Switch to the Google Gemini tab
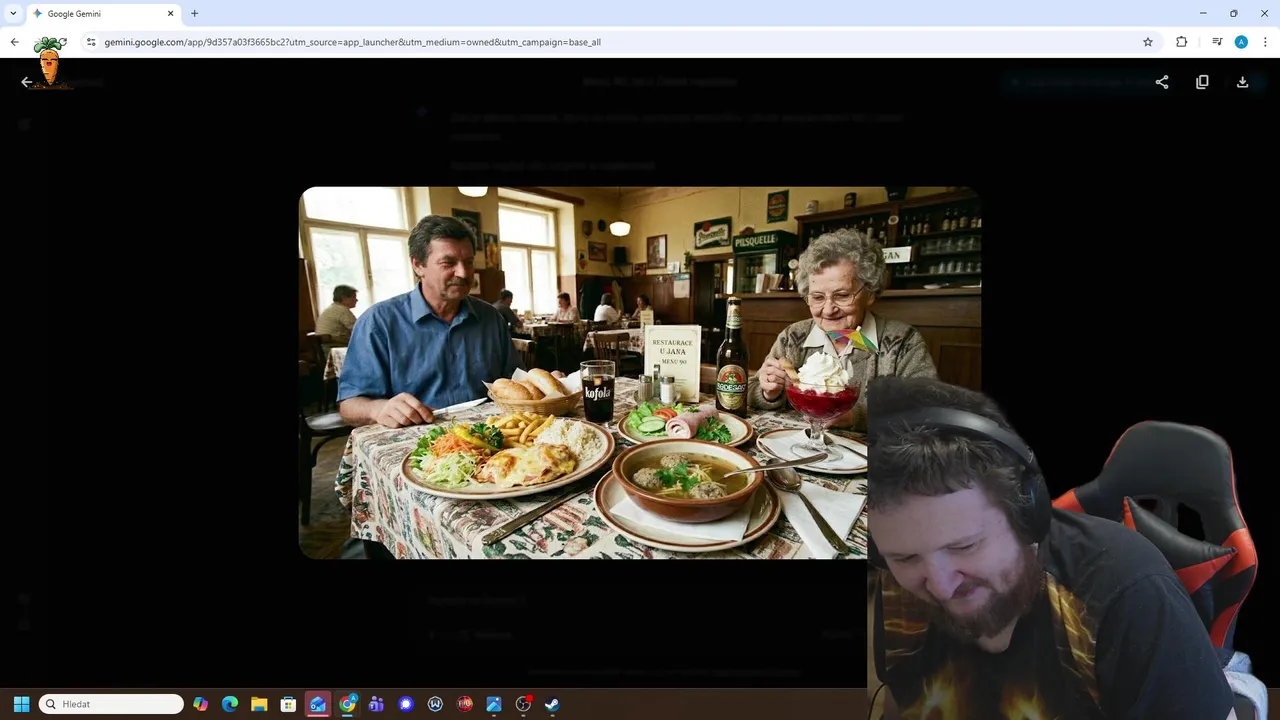1280x720 pixels. [103, 14]
